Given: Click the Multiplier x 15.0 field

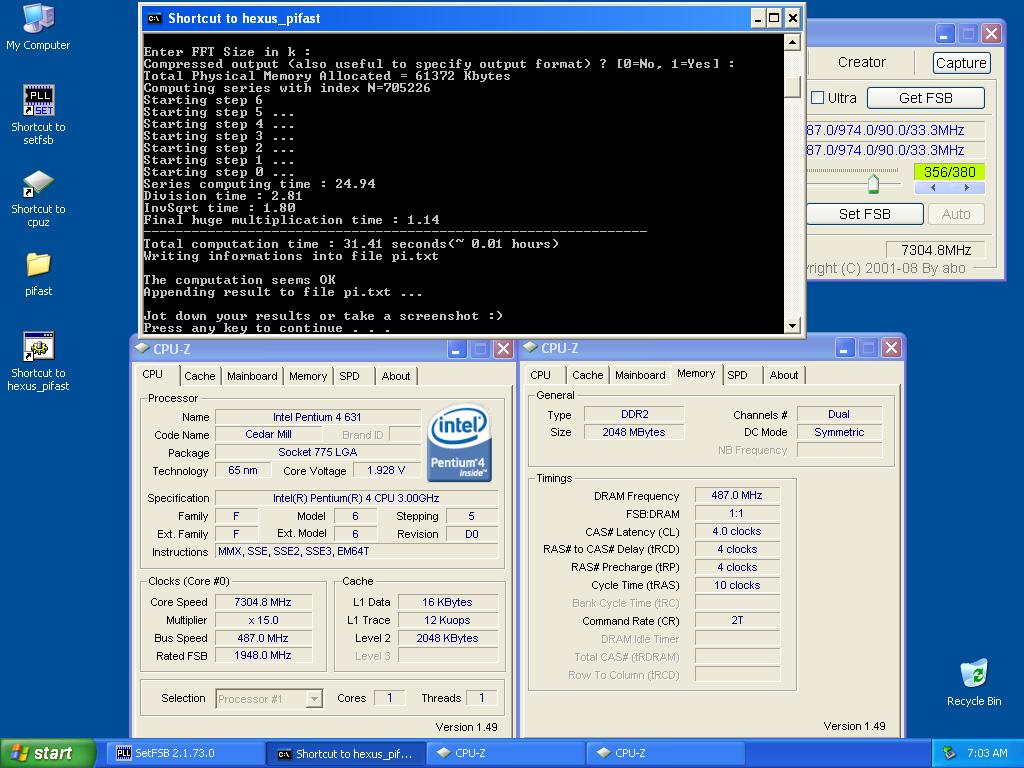Looking at the screenshot, I should click(263, 620).
